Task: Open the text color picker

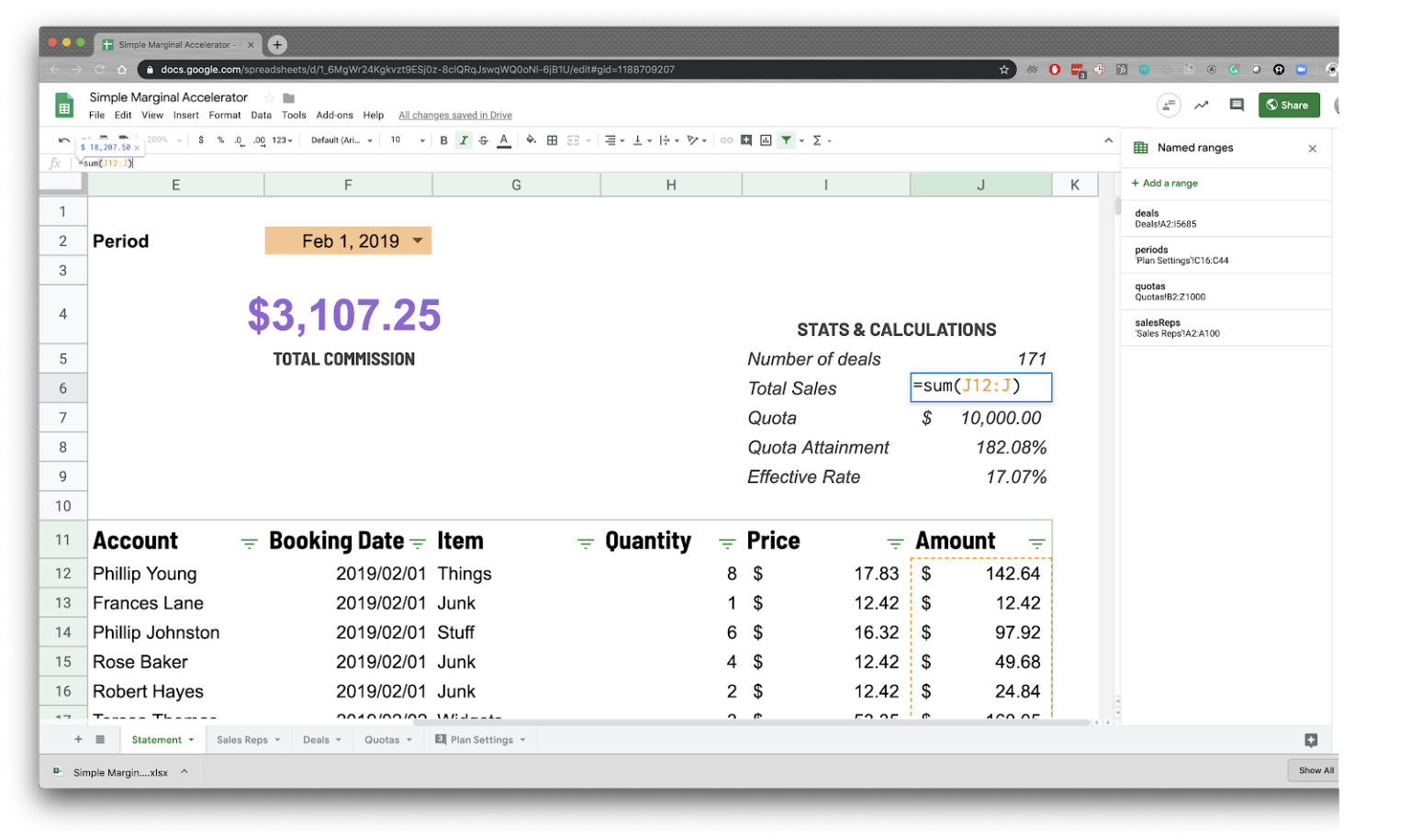Action: 503,140
